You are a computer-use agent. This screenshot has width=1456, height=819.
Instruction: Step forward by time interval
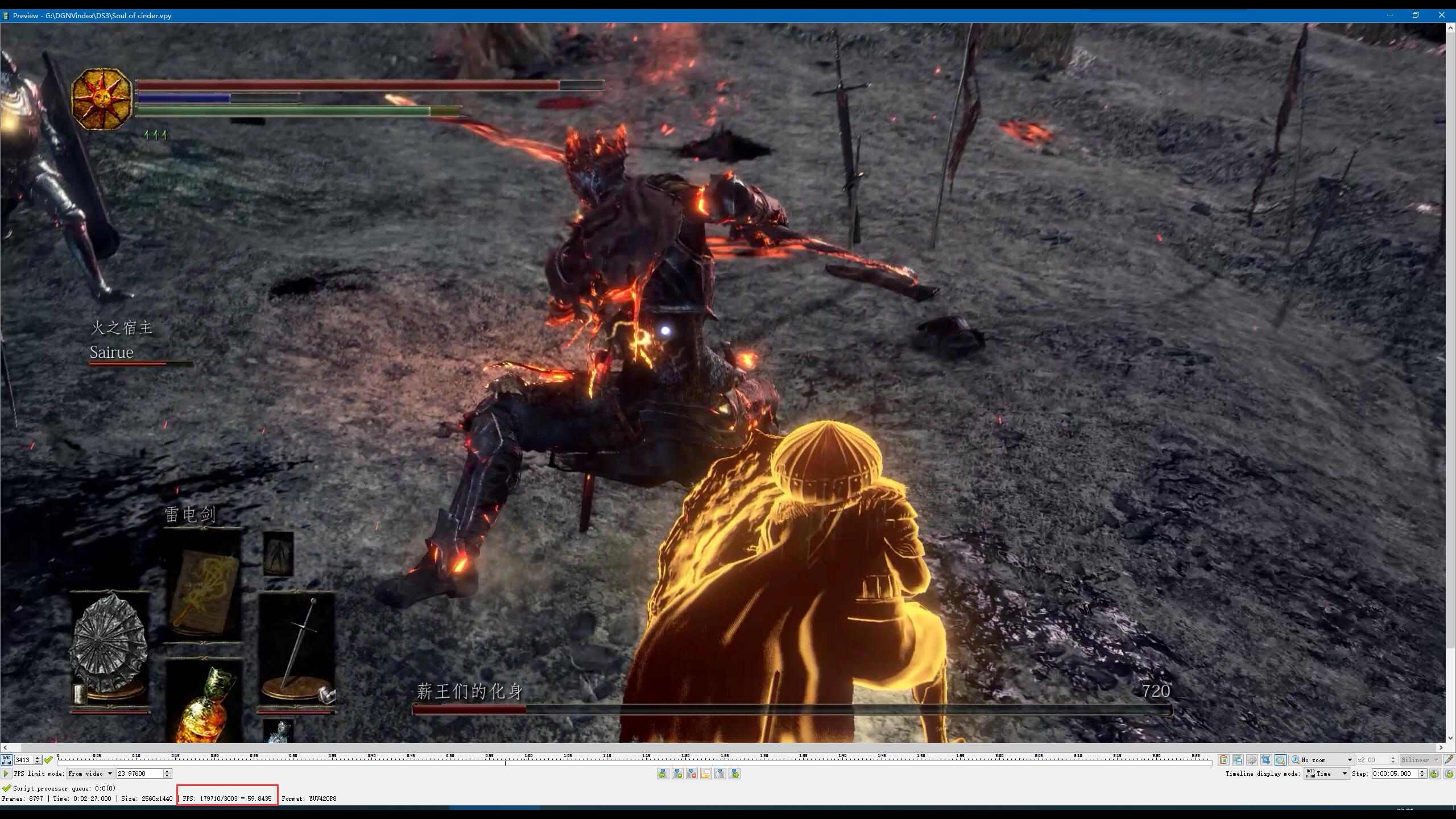click(x=1449, y=773)
